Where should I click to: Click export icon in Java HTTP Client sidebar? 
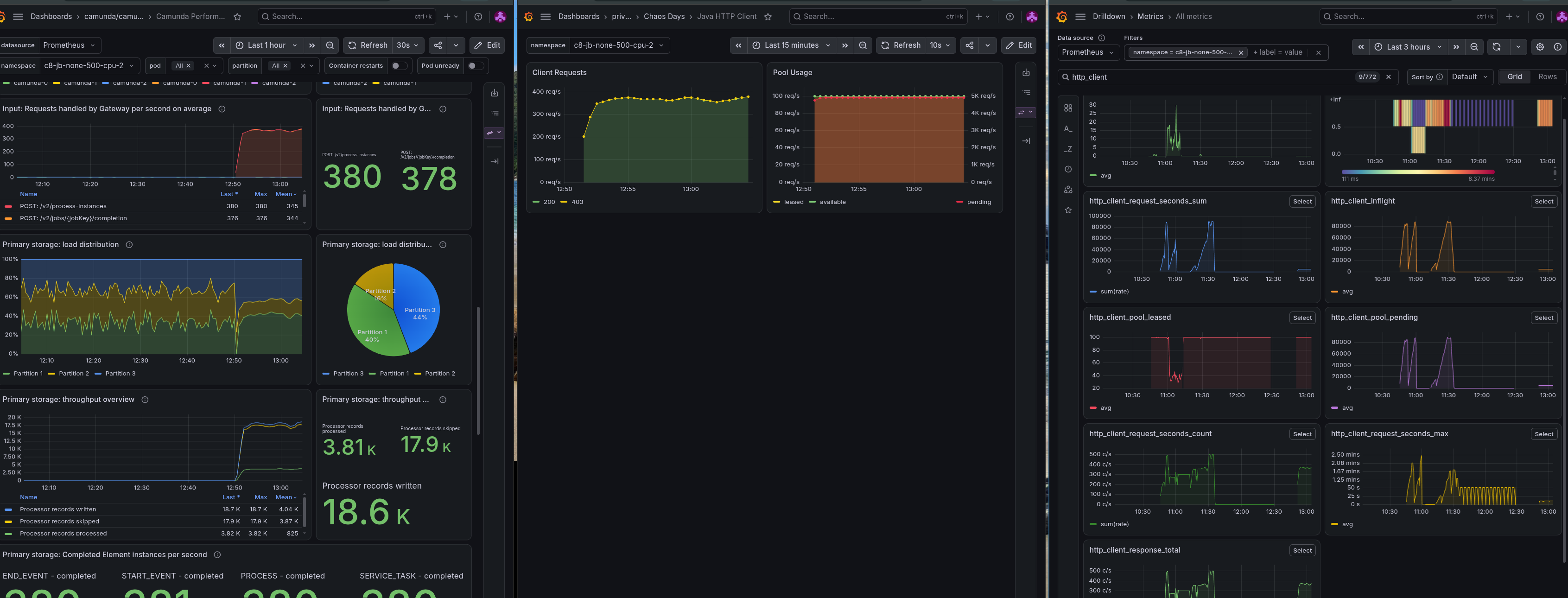coord(1026,72)
